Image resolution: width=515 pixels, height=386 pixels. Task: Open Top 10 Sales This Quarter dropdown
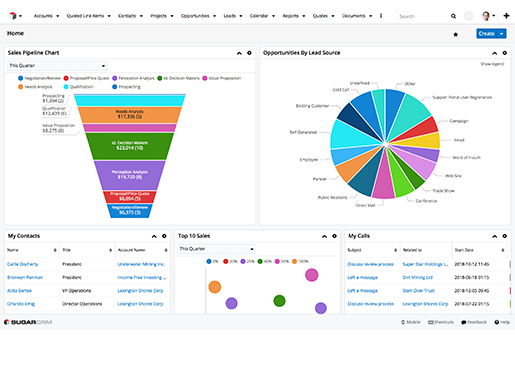coord(217,249)
